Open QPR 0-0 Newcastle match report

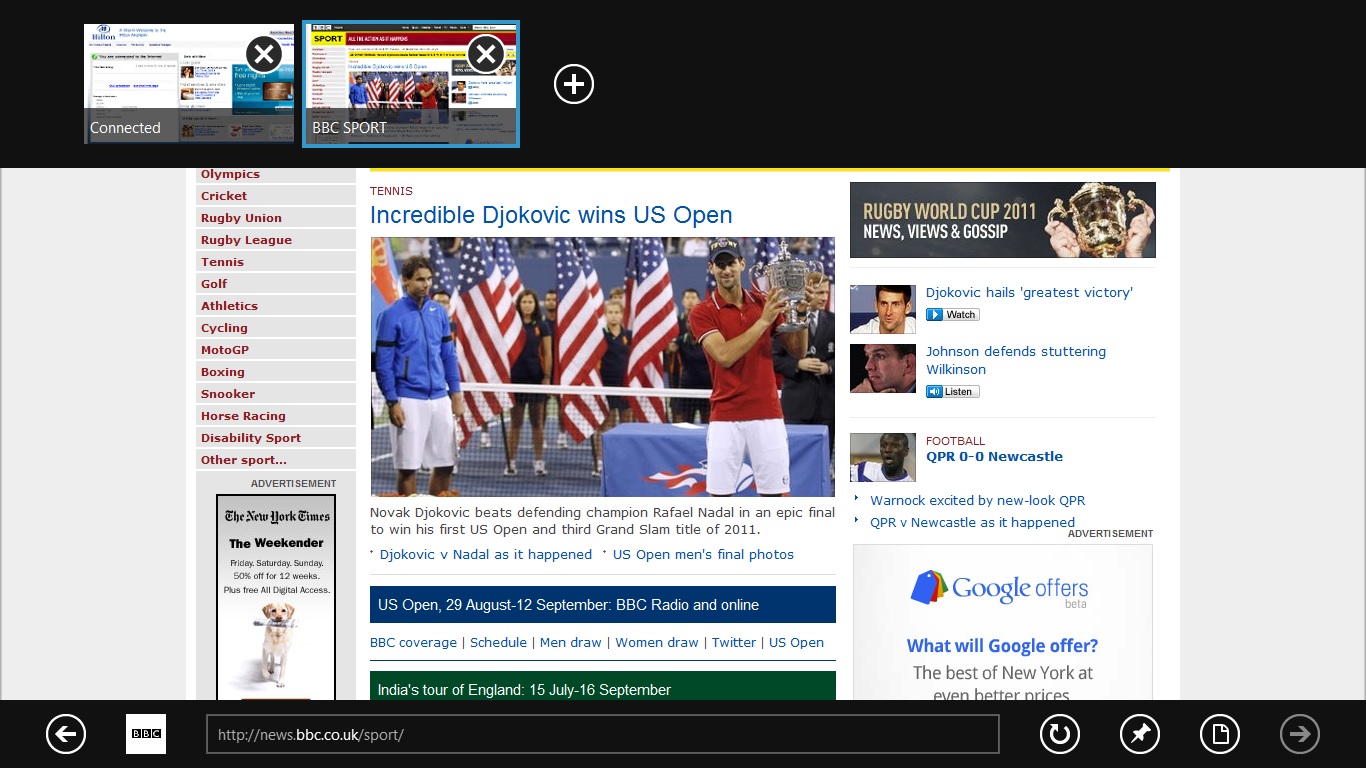994,457
